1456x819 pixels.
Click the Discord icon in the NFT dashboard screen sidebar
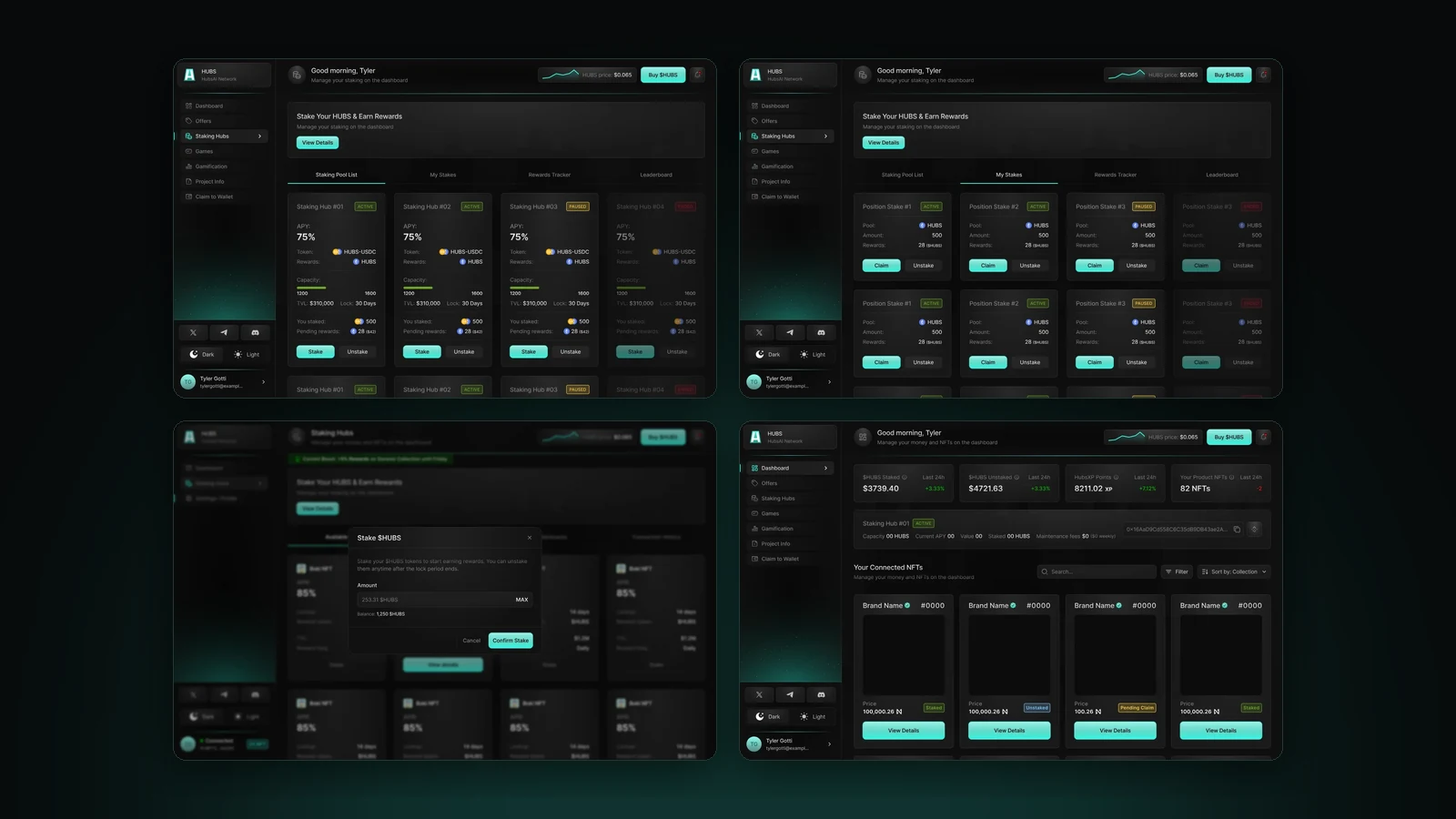821,694
